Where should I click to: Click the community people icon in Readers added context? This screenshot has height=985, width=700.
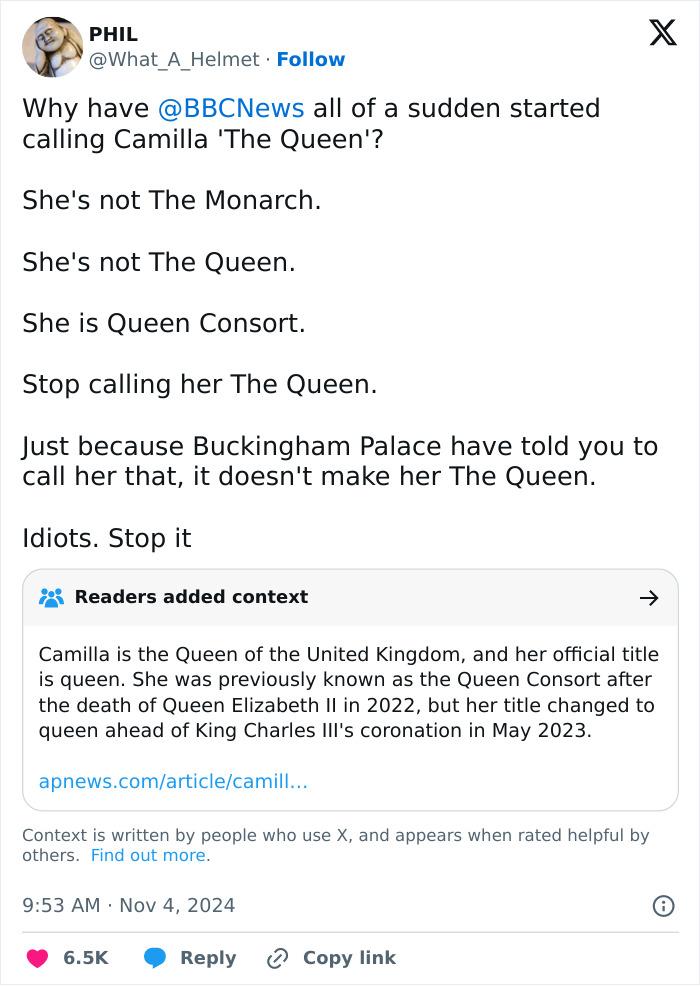(x=52, y=597)
